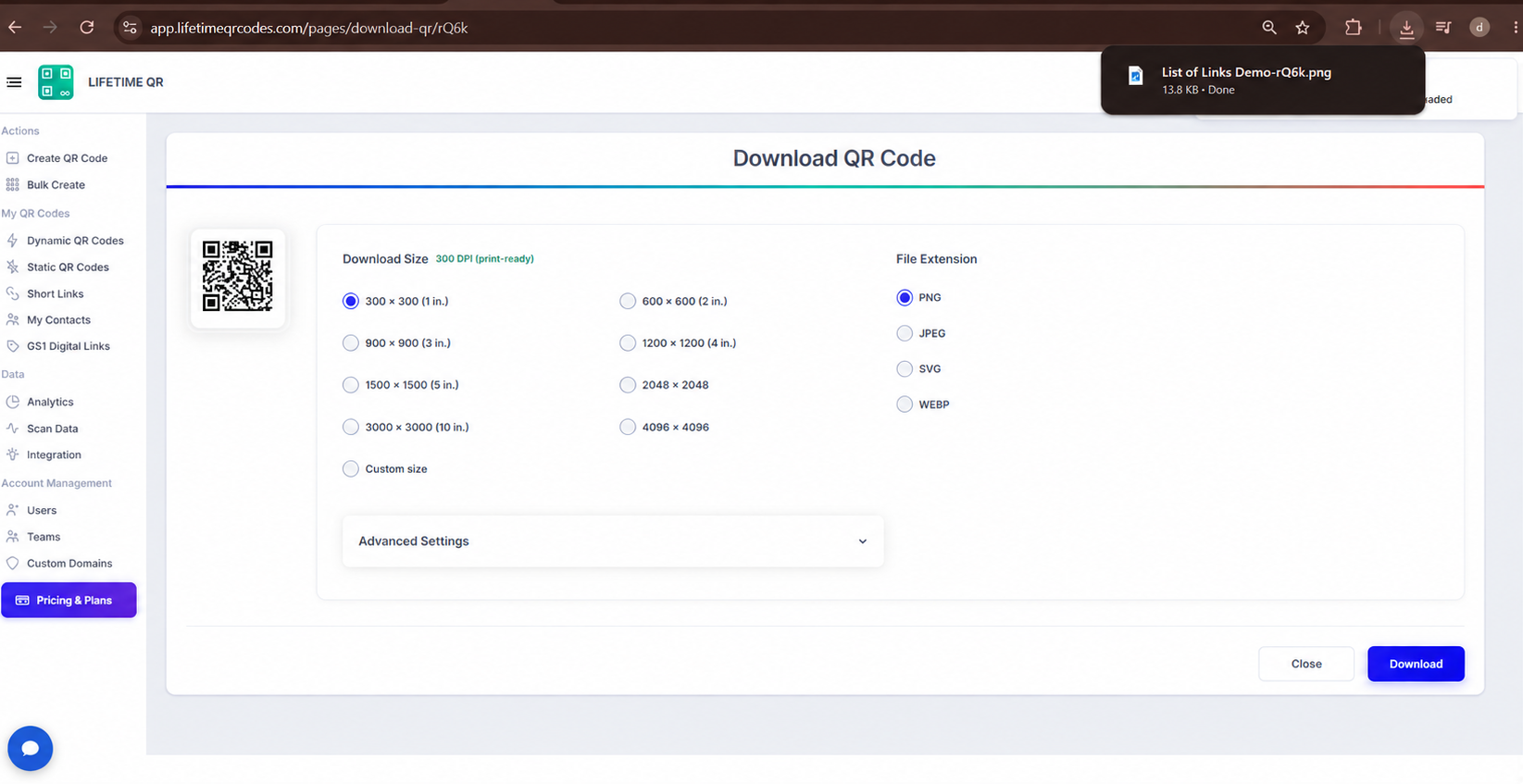This screenshot has height=784, width=1523.
Task: Bookmark this page with the star icon
Action: tap(1303, 28)
